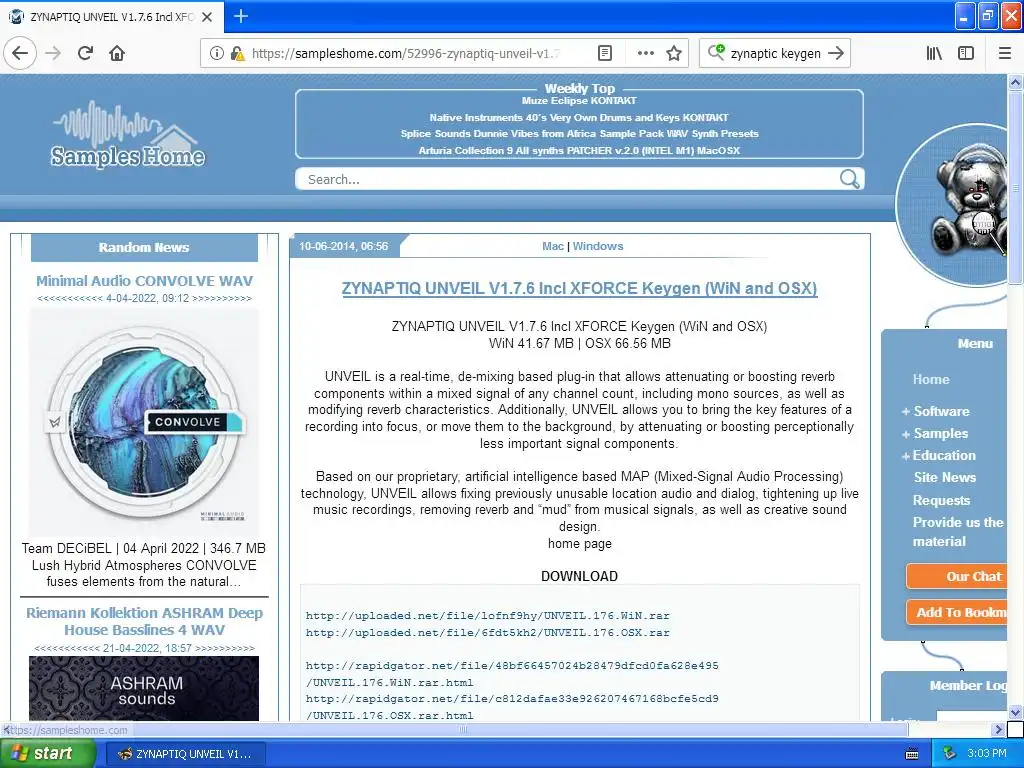This screenshot has height=768, width=1024.
Task: Click the orange Our Chat button
Action: [x=957, y=576]
